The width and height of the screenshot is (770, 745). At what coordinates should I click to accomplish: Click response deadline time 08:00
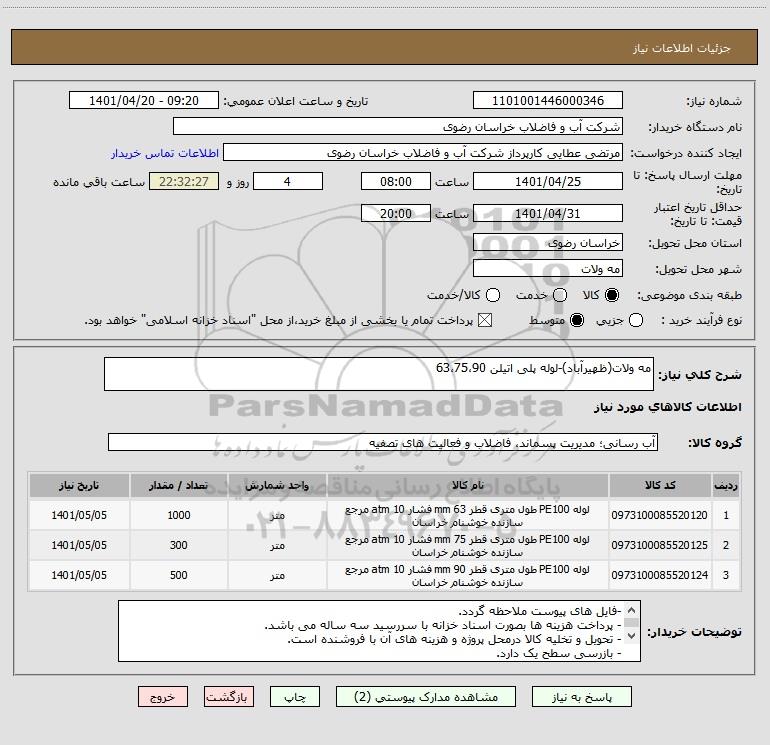(396, 182)
